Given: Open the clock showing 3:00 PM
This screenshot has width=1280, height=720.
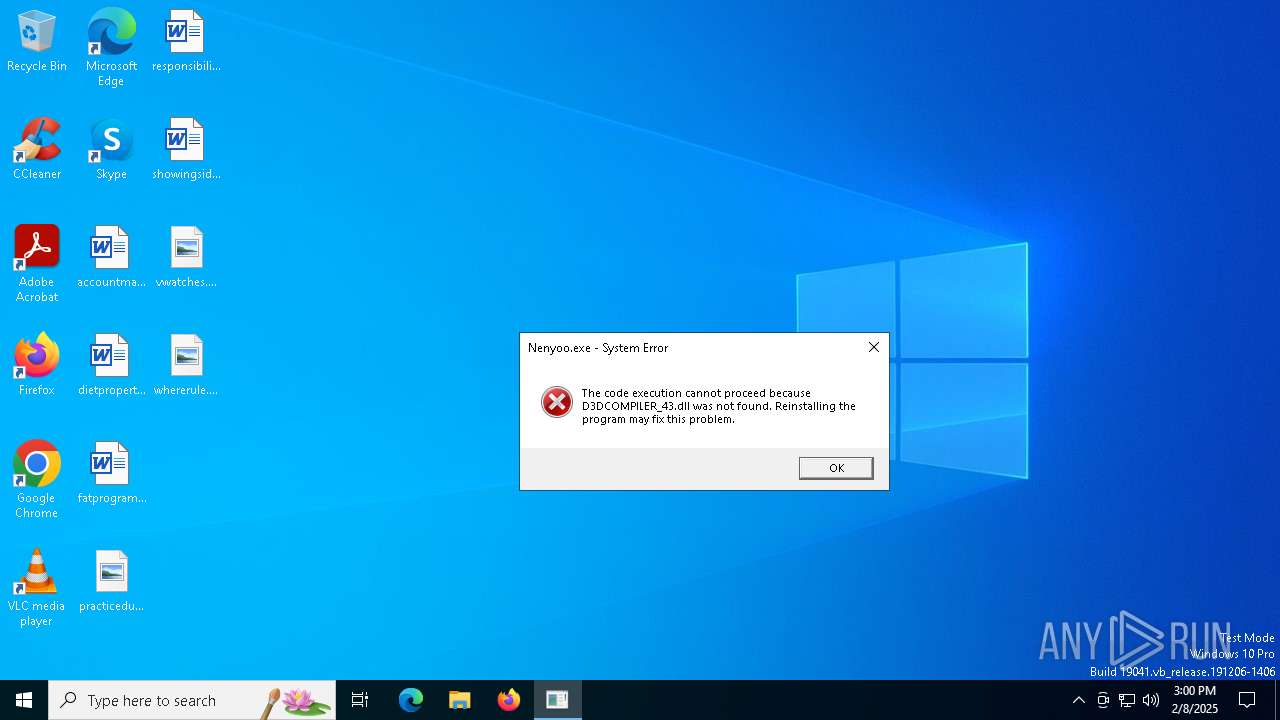Looking at the screenshot, I should [1195, 700].
